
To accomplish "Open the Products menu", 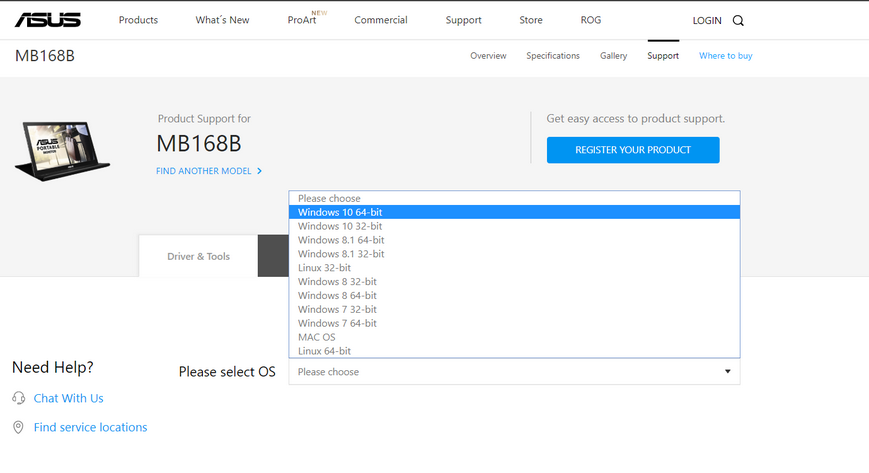I will (138, 20).
